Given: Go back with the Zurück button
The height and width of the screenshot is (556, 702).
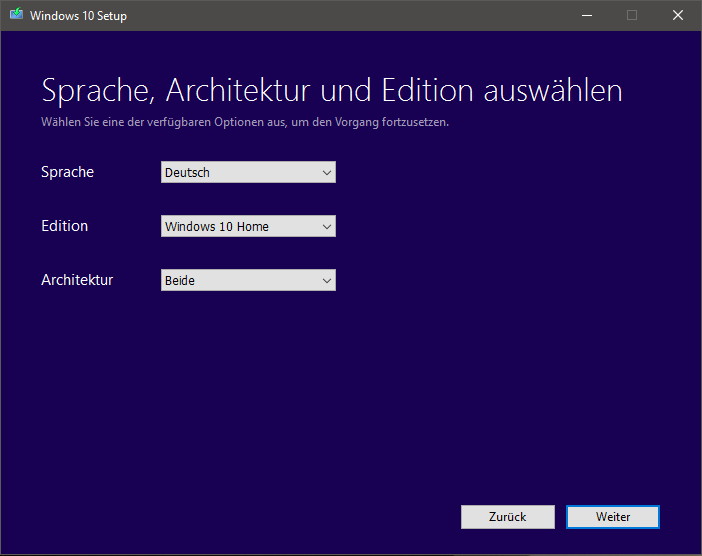Looking at the screenshot, I should tap(508, 517).
